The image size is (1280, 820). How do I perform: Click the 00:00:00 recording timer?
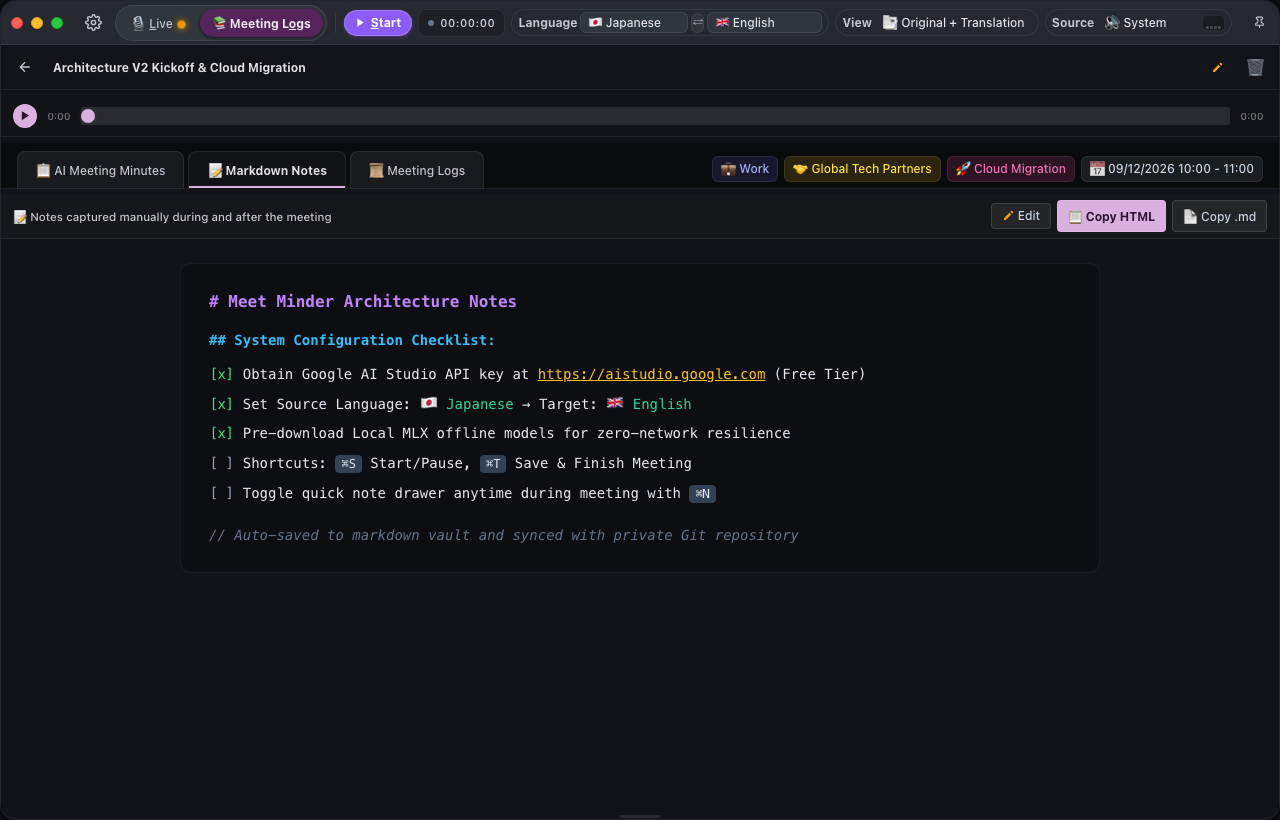pyautogui.click(x=461, y=23)
